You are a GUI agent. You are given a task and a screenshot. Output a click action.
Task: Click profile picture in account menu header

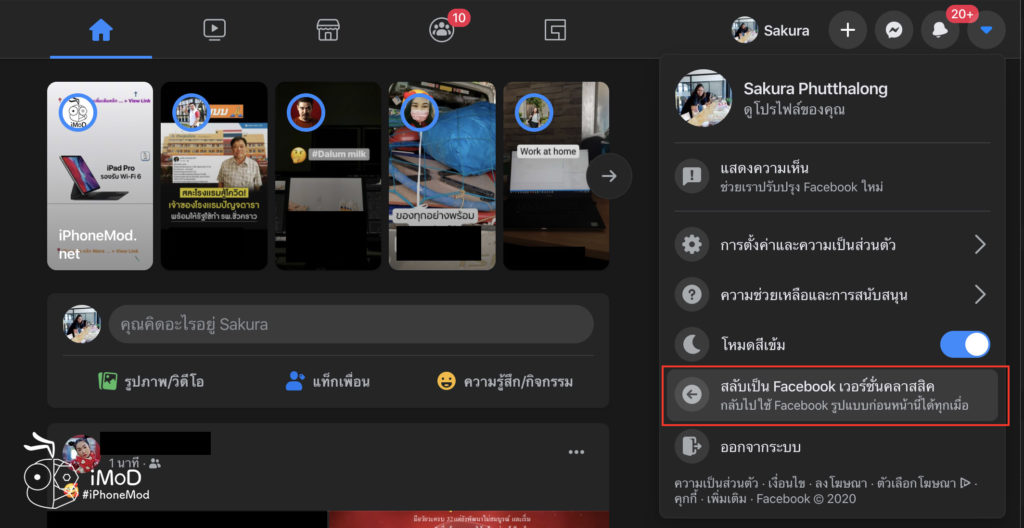coord(703,98)
